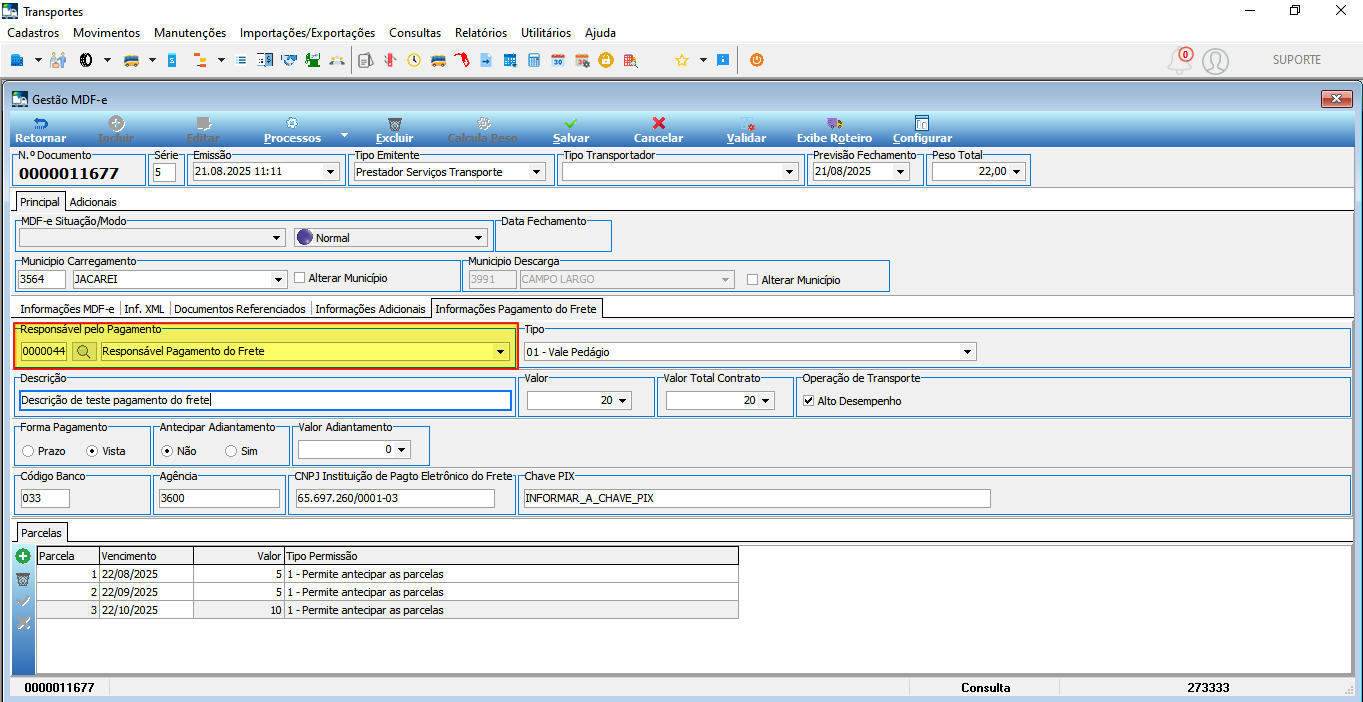Expand the Municipio Carregamento JACAREI dropdown
The image size is (1363, 702).
[278, 279]
